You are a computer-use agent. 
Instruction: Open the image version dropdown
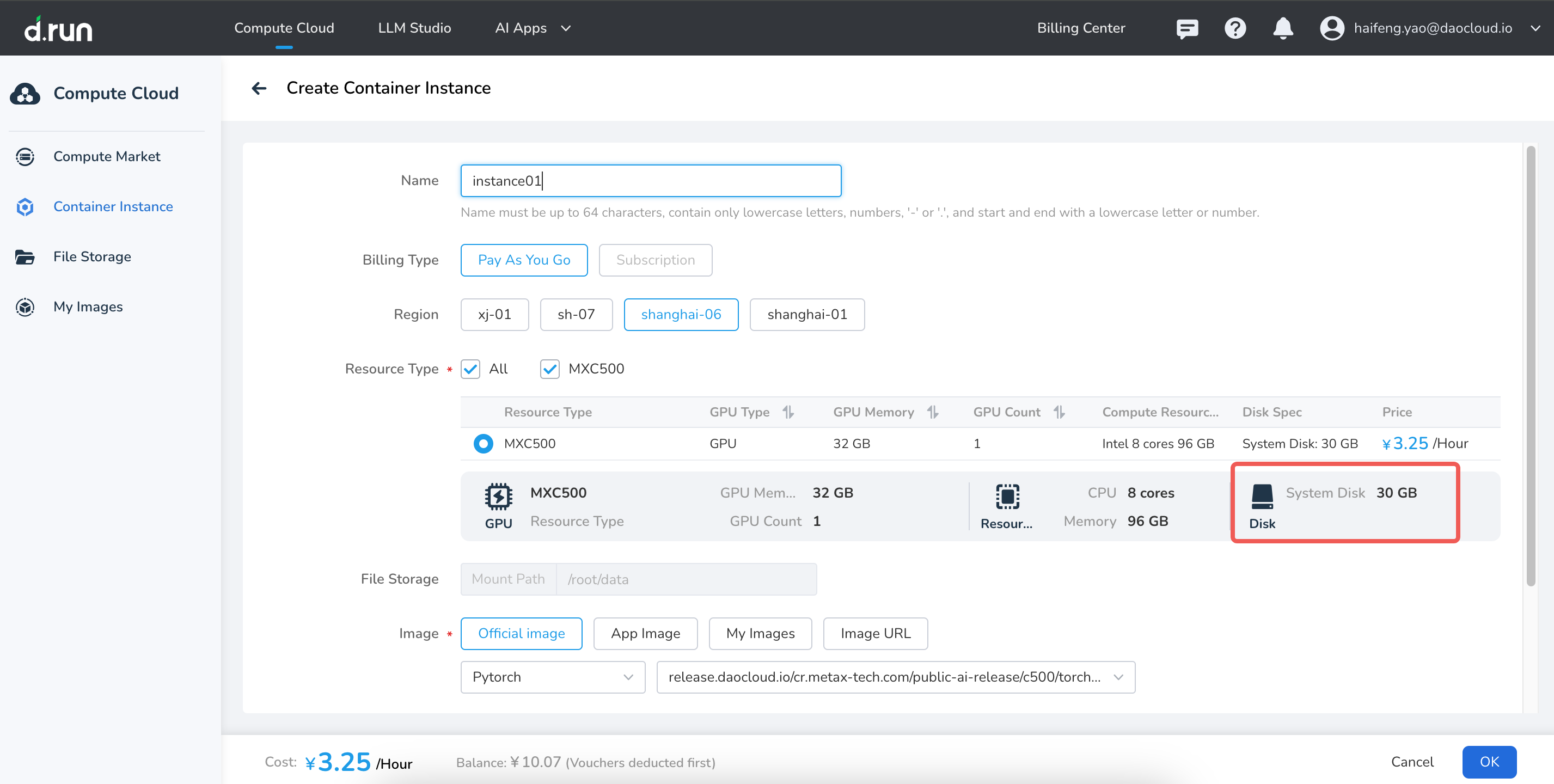(x=895, y=677)
